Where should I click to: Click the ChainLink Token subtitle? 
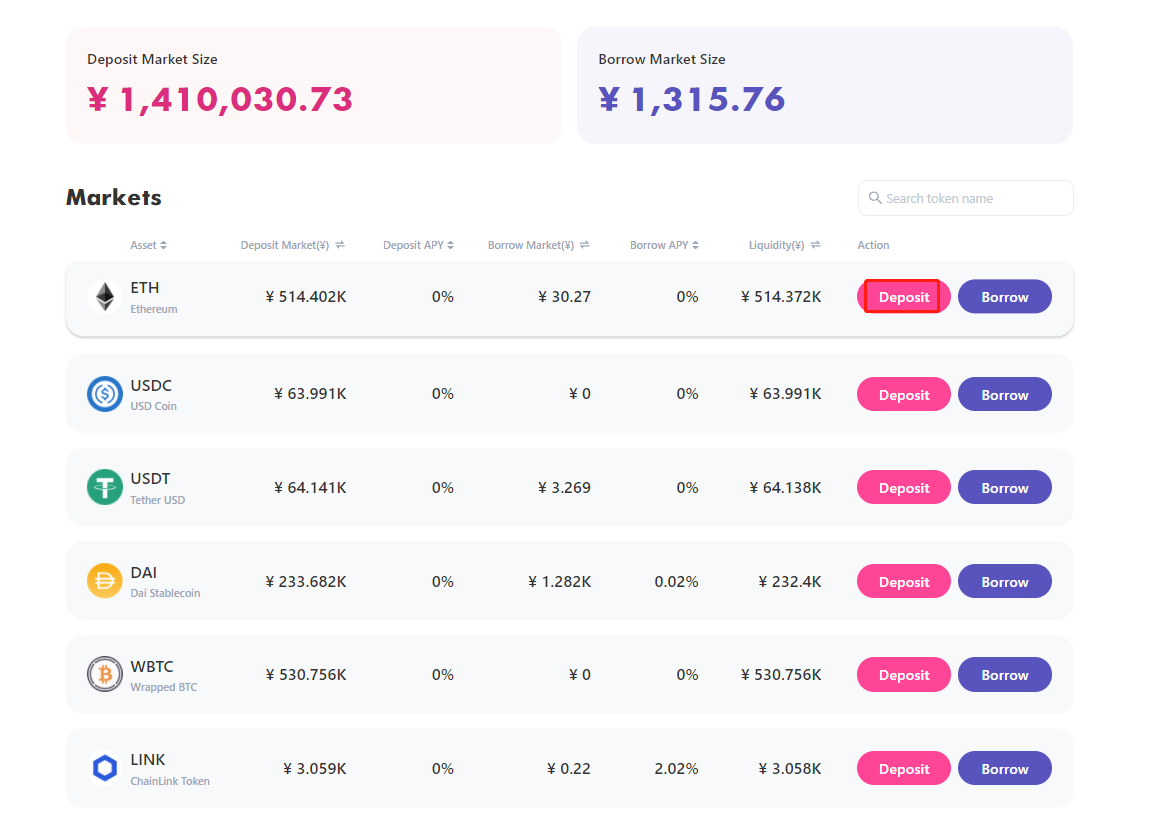click(x=170, y=781)
